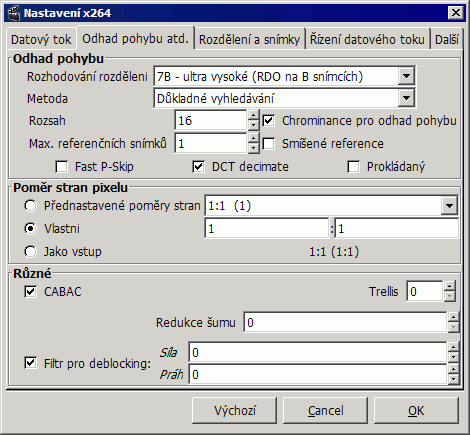Open the Řízení datového toku tab
The height and width of the screenshot is (435, 470).
coord(367,40)
